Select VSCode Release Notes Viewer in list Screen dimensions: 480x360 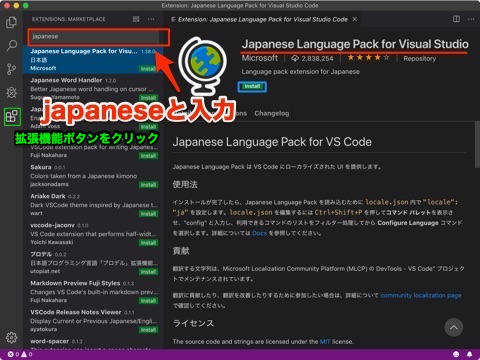(93, 321)
